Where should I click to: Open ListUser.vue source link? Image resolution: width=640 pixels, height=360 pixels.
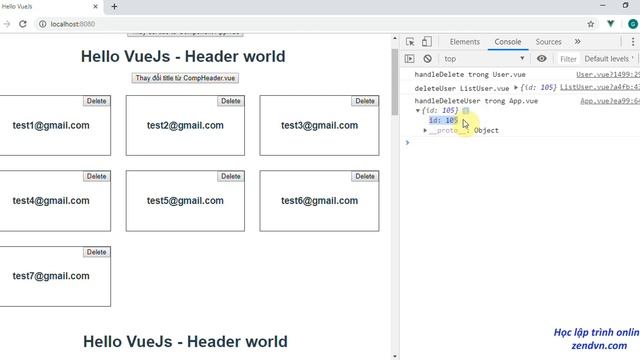tap(600, 87)
